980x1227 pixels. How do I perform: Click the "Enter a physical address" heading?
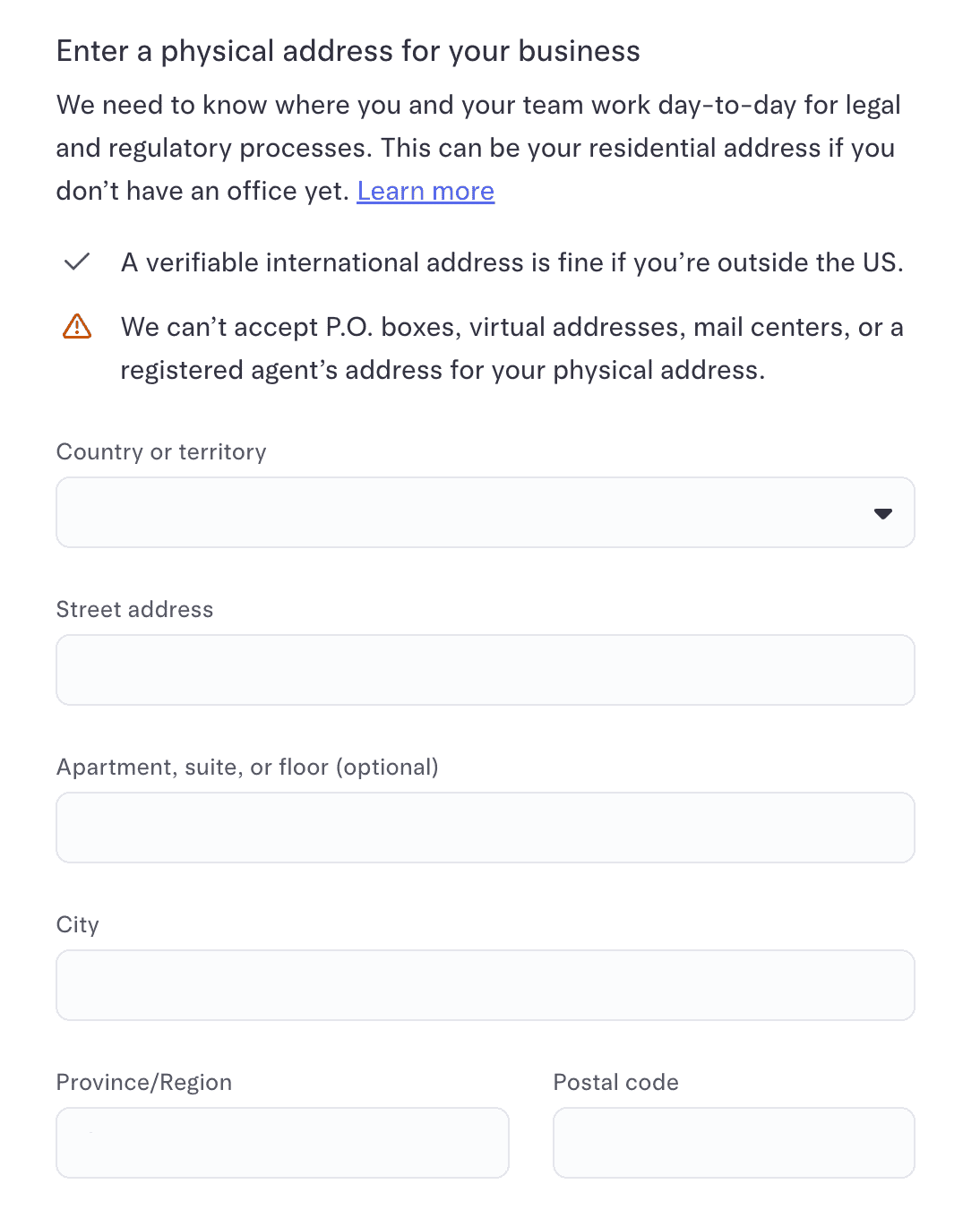pyautogui.click(x=348, y=51)
